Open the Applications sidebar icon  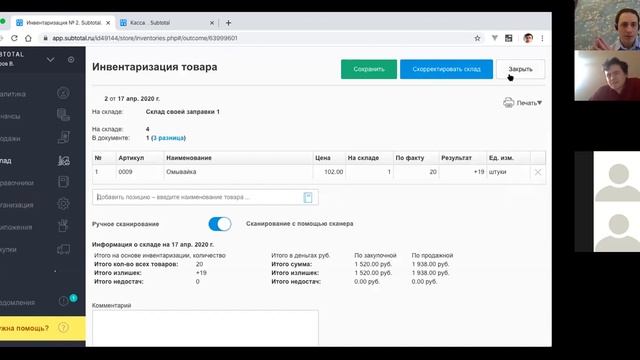[63, 226]
